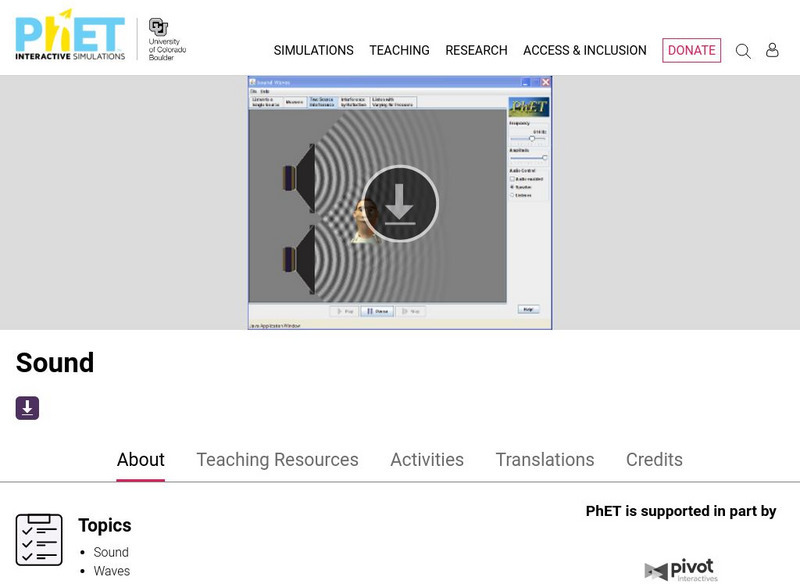Select the Listener audio control radio button
The width and height of the screenshot is (800, 584).
(x=512, y=196)
